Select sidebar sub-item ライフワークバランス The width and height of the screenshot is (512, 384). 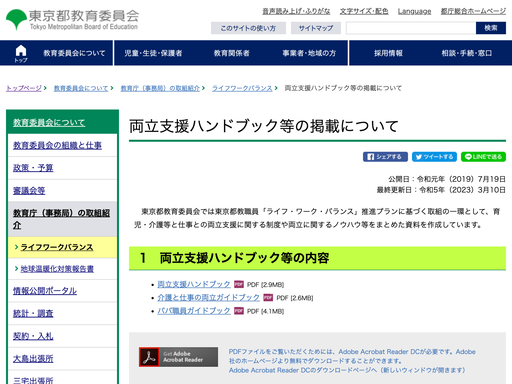point(57,247)
